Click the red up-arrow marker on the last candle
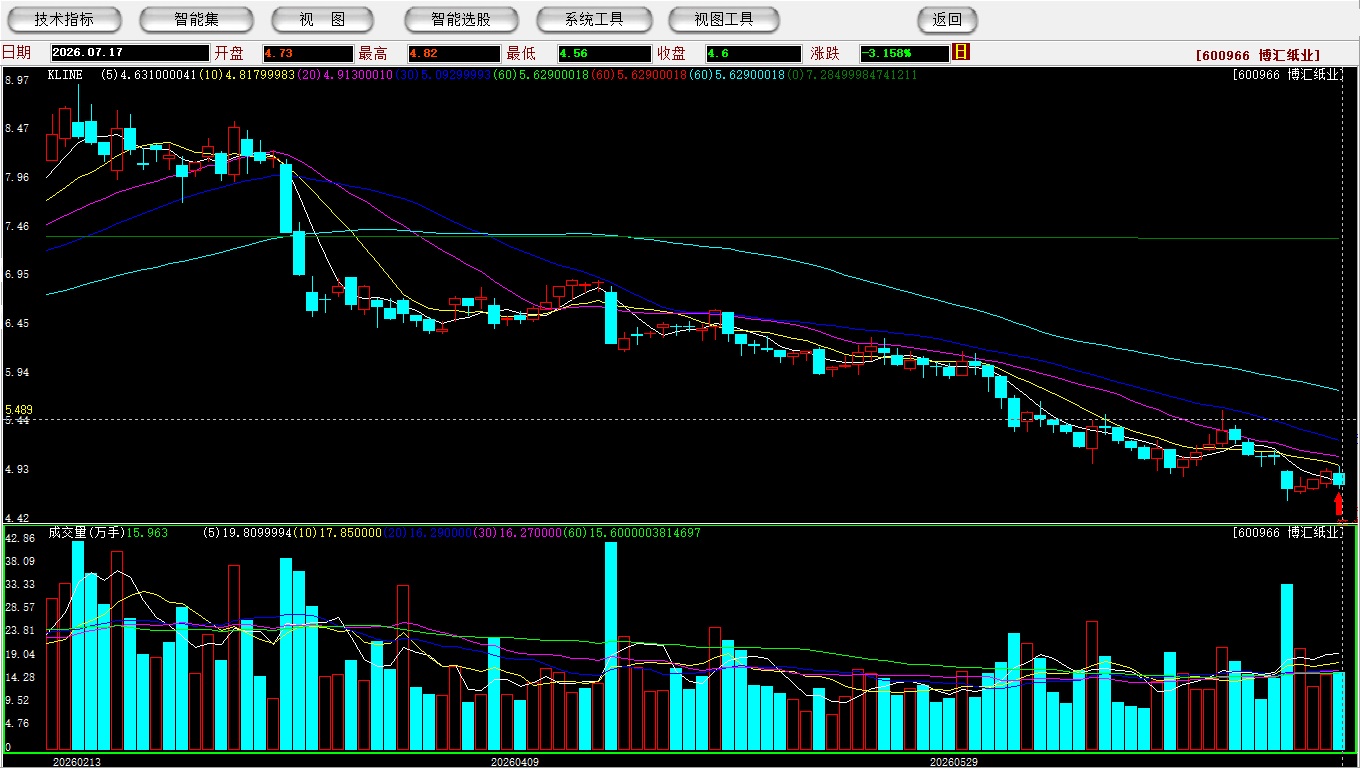 click(1339, 504)
